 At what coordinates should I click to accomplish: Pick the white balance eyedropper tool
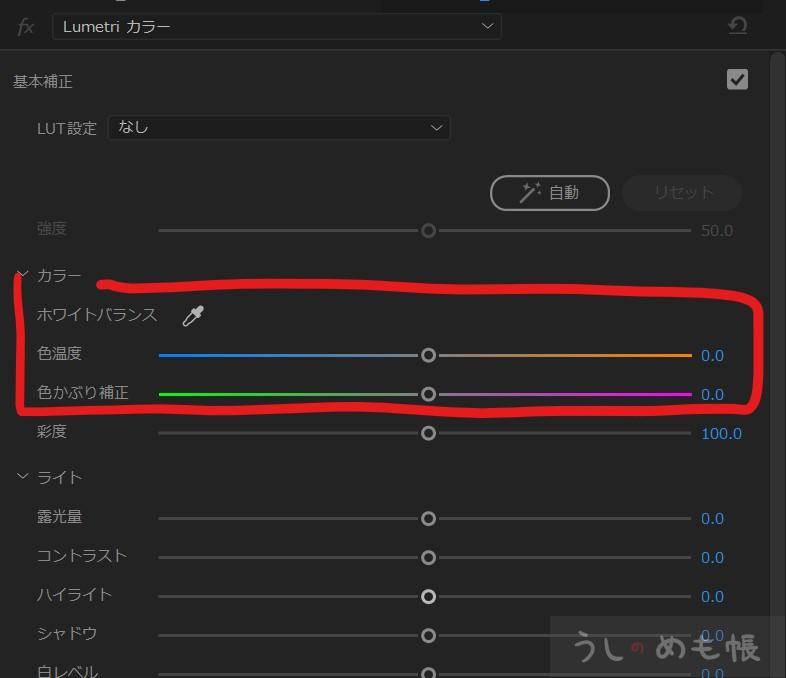pos(193,316)
